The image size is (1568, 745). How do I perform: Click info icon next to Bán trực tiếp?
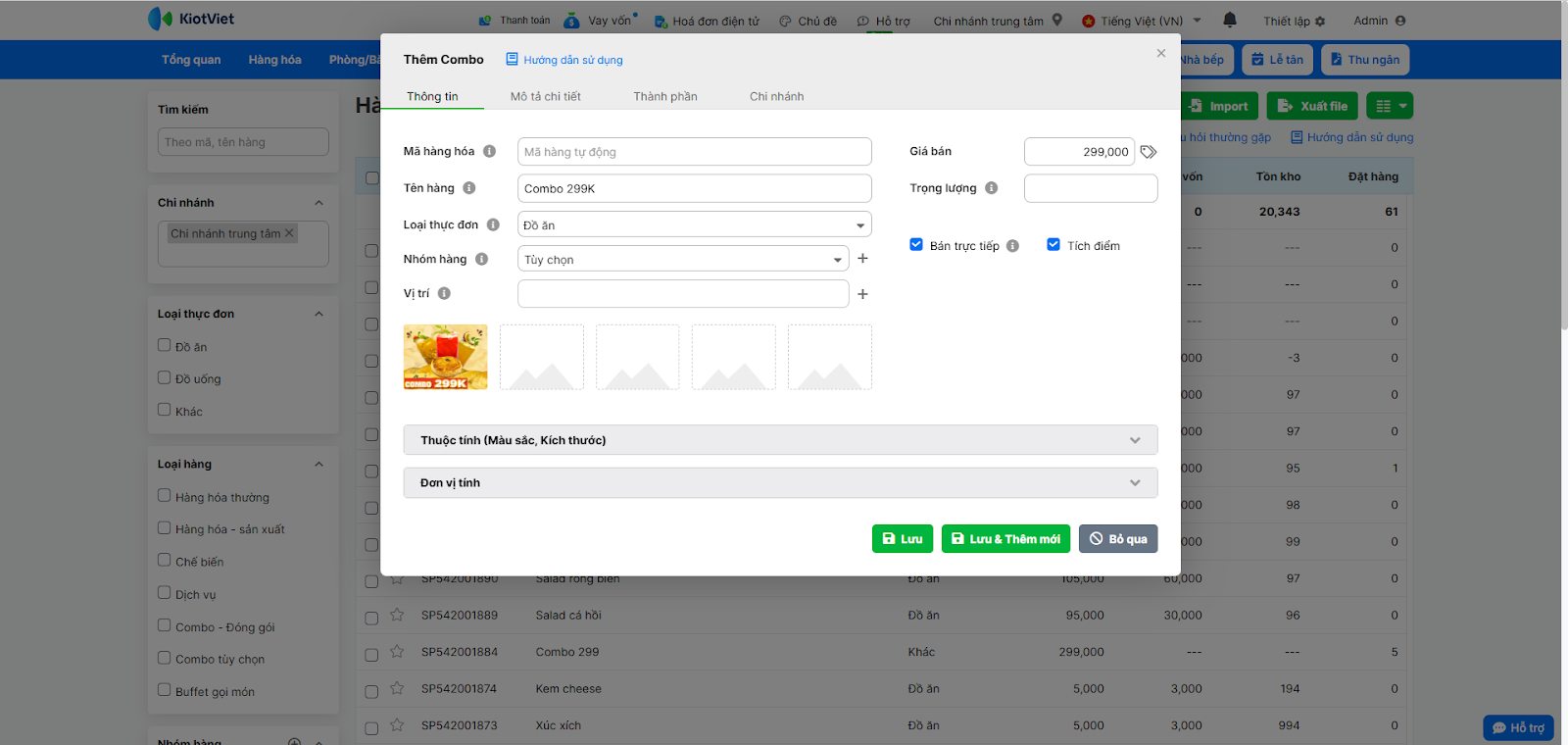(1012, 246)
